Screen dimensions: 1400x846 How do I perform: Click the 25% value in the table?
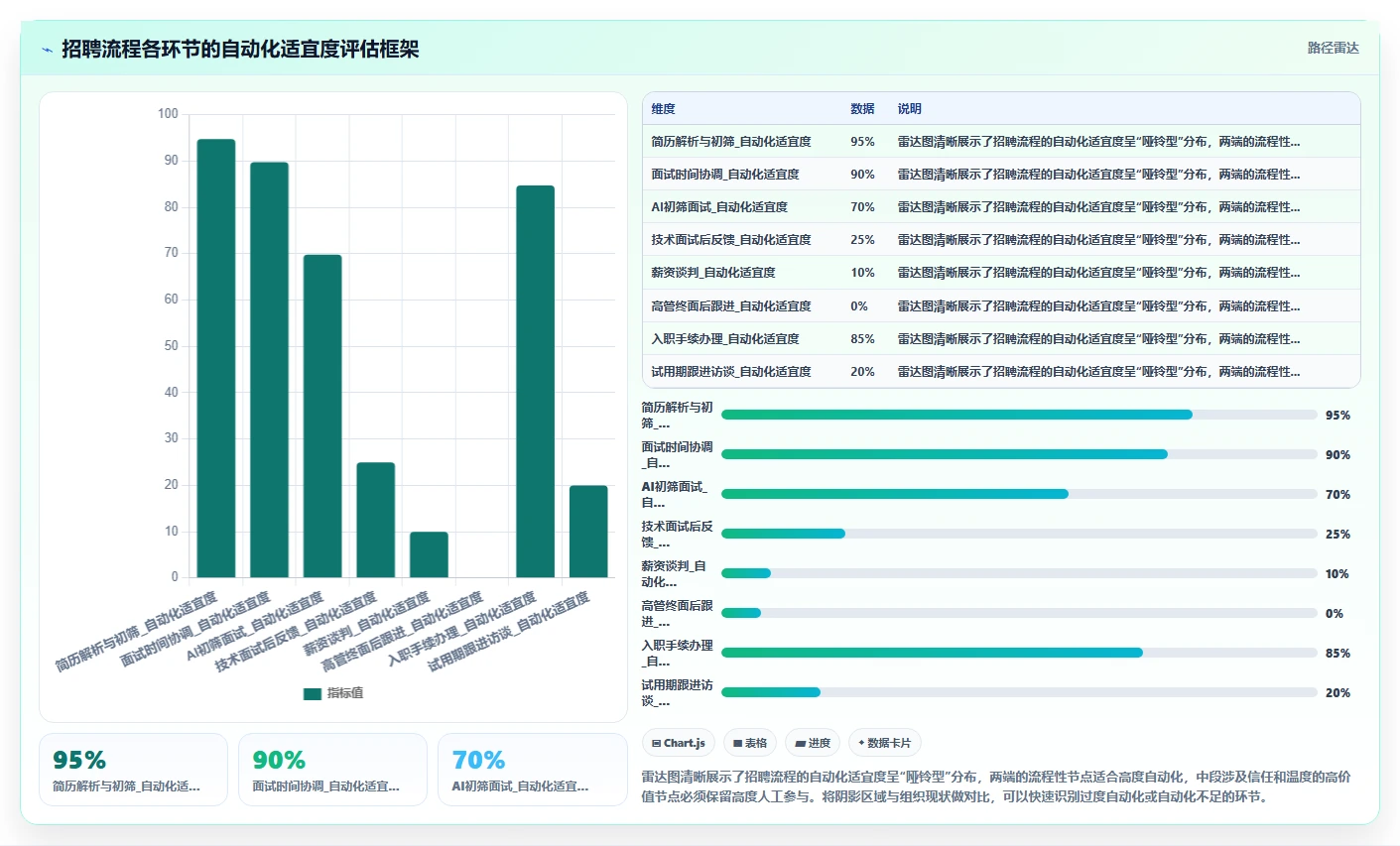click(x=862, y=240)
